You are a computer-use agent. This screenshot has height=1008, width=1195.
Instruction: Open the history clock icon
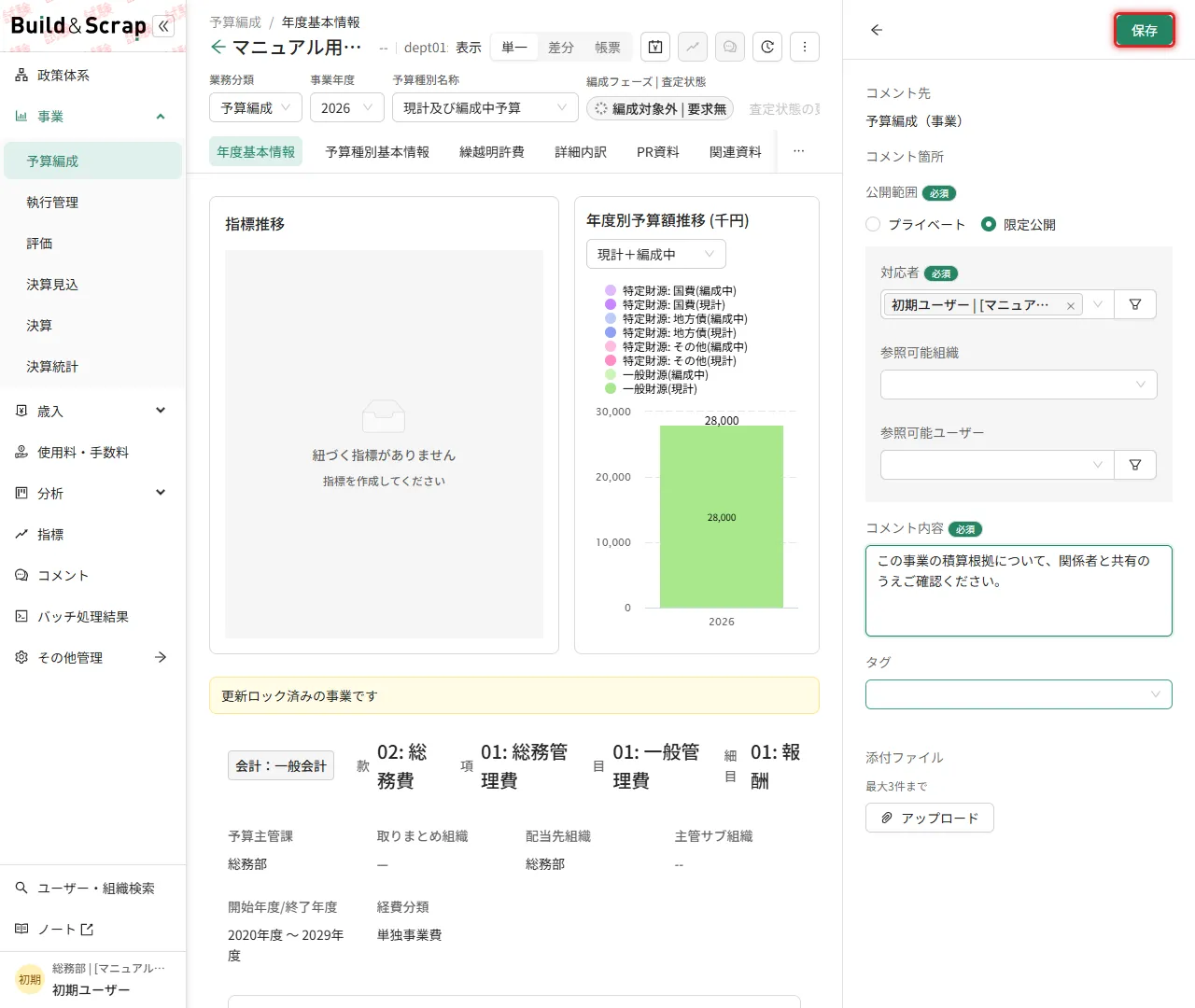click(767, 47)
